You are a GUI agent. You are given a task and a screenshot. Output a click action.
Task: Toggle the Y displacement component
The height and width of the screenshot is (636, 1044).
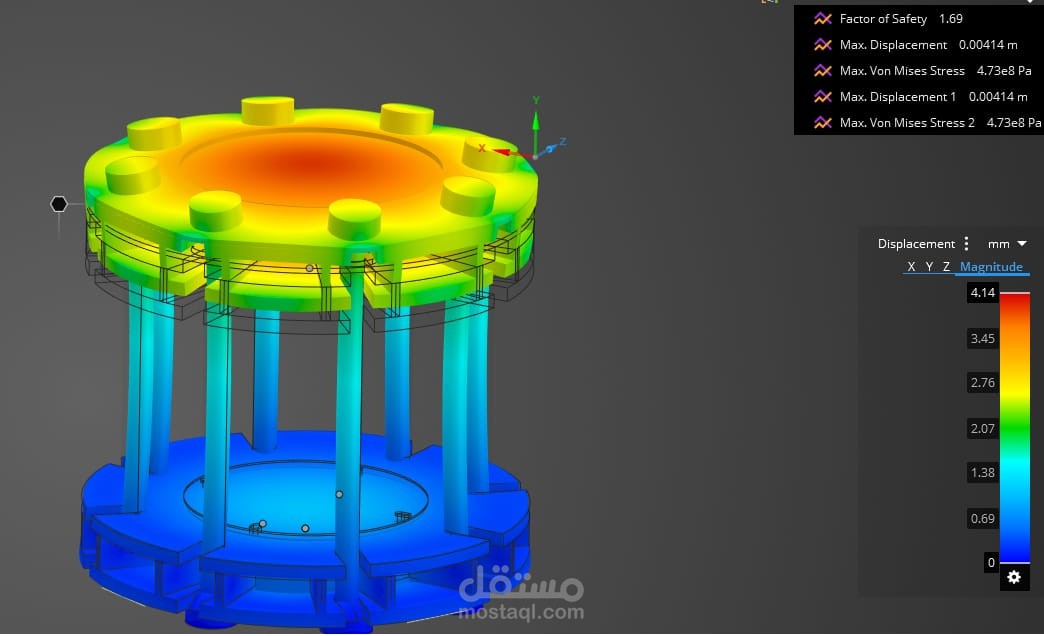pyautogui.click(x=929, y=266)
